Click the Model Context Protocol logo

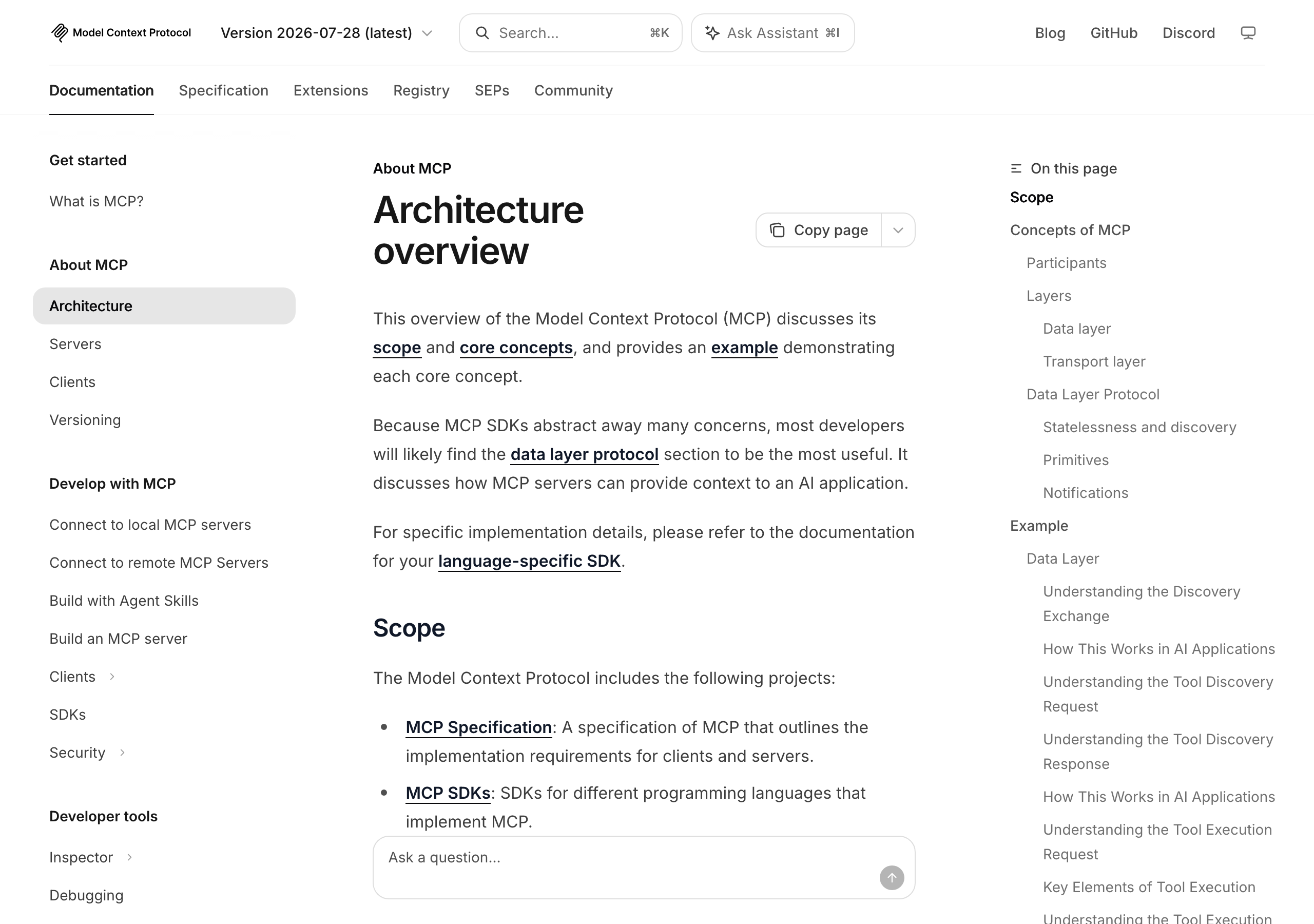(121, 33)
